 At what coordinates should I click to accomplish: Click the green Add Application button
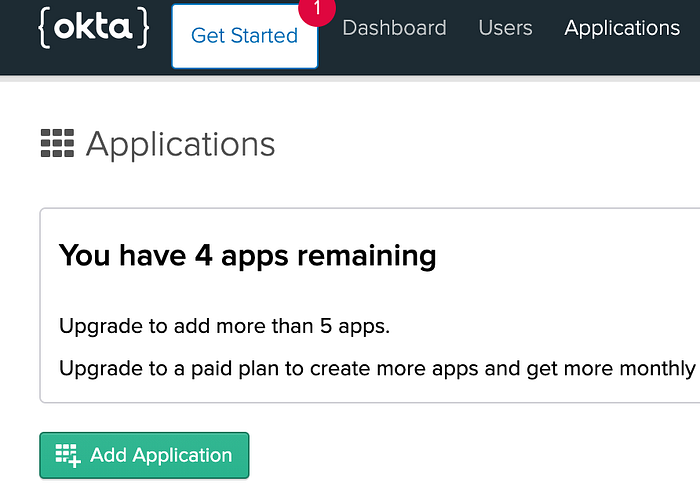pos(144,455)
